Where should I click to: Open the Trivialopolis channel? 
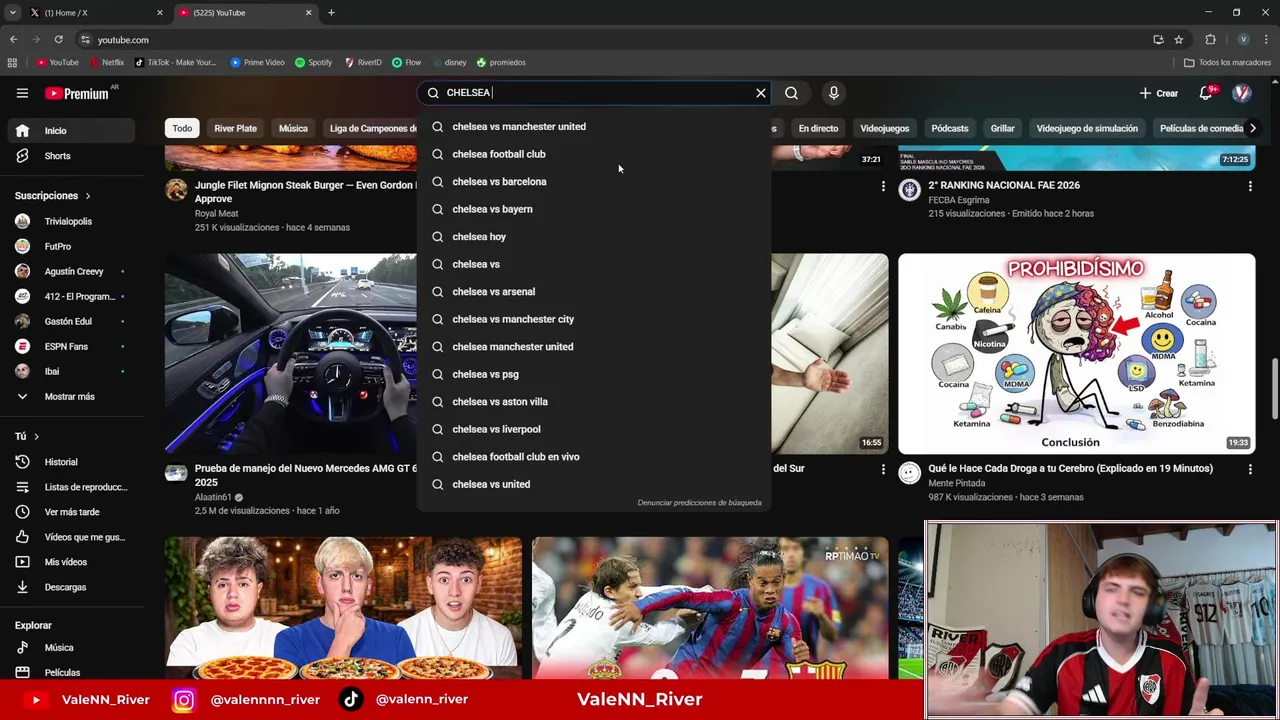tap(70, 221)
